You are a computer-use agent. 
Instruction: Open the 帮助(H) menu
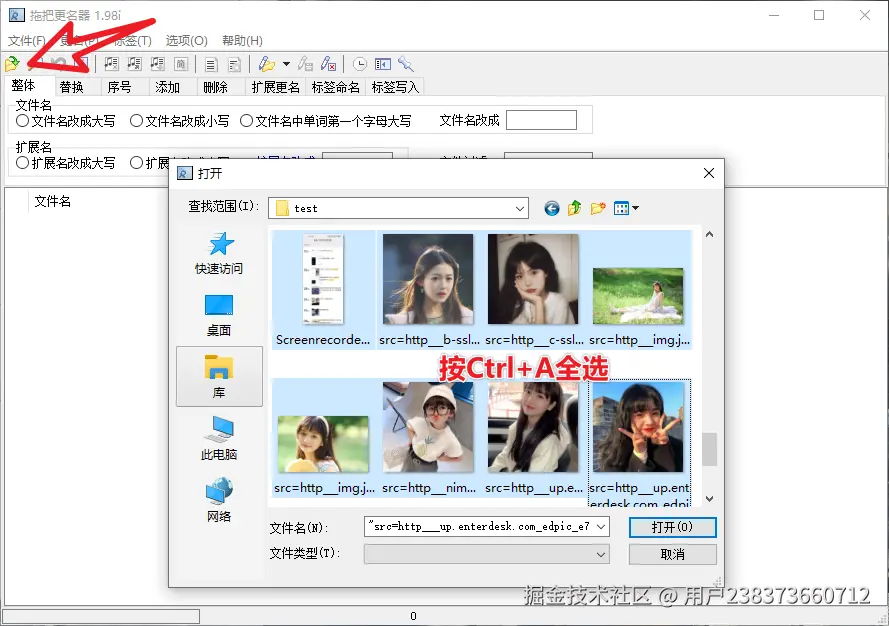tap(241, 40)
